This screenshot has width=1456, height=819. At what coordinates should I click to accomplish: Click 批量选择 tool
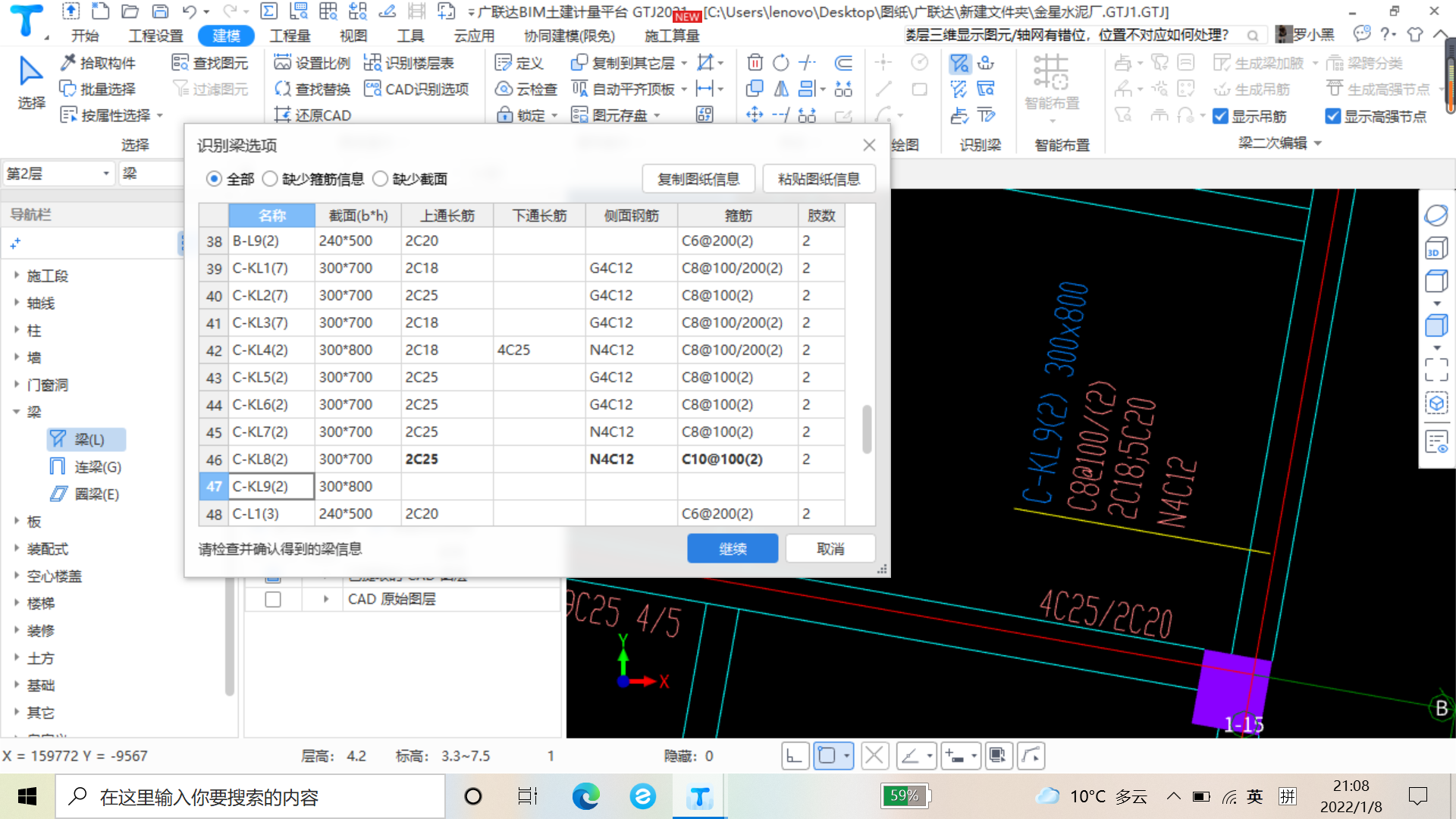(x=98, y=89)
